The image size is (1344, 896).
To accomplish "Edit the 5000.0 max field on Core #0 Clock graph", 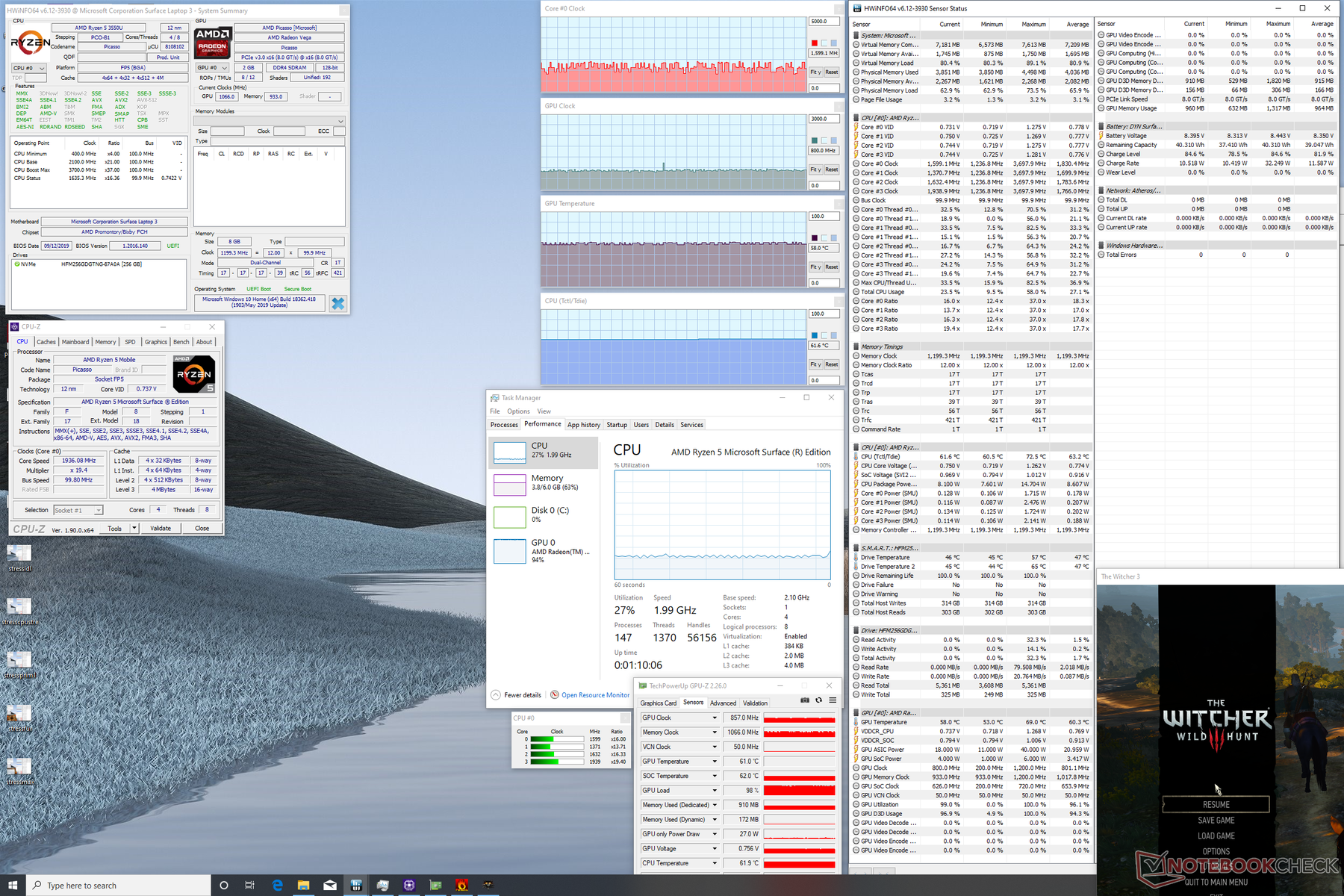I will point(824,22).
